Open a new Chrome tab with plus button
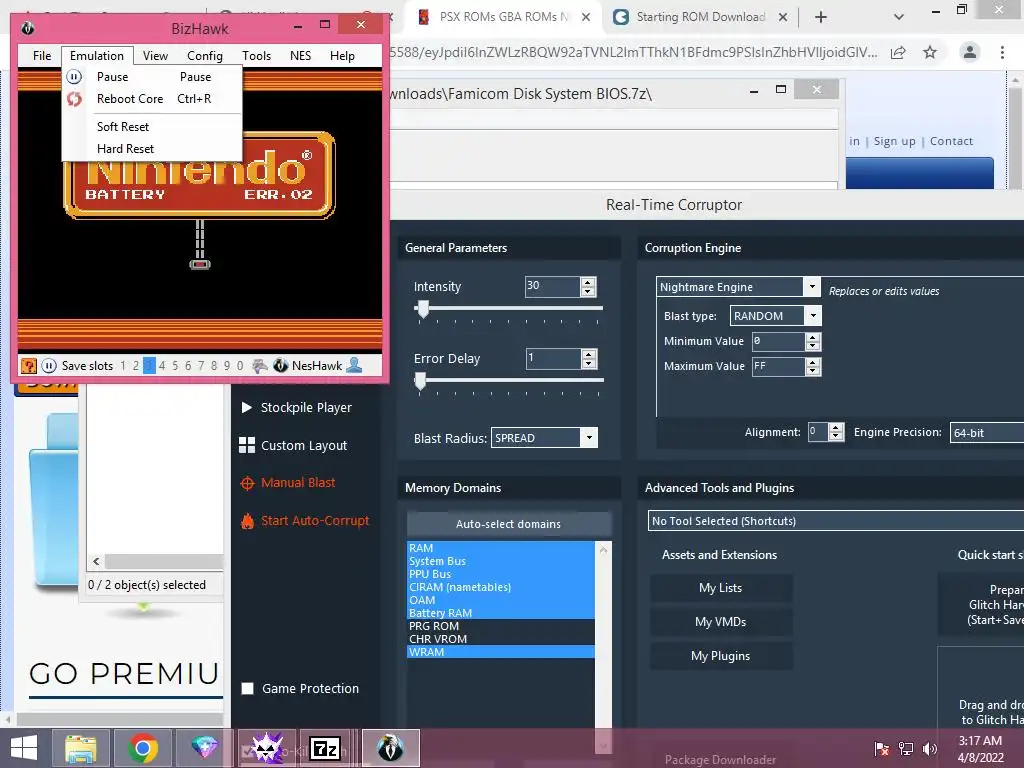 coord(821,17)
